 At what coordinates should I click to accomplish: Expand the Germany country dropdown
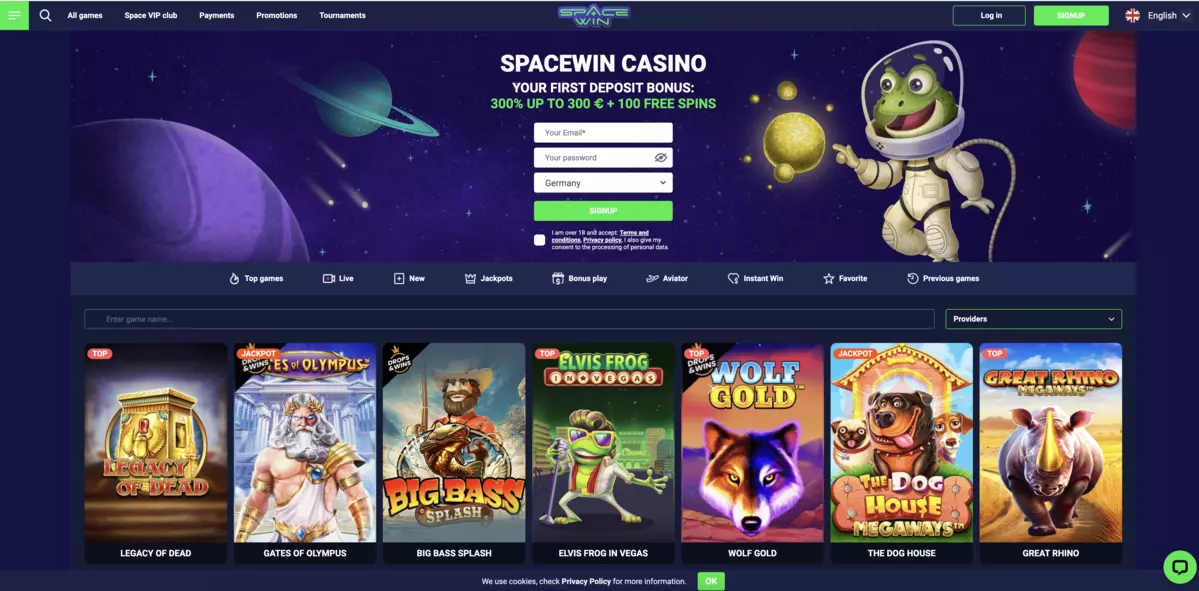click(x=603, y=183)
